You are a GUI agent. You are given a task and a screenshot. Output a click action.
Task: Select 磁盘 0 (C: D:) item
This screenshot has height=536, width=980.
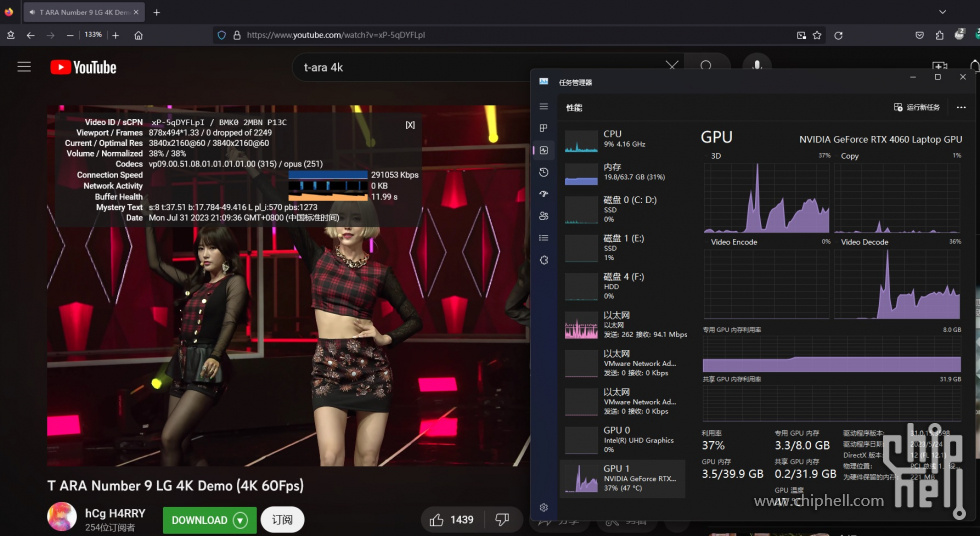click(x=622, y=210)
